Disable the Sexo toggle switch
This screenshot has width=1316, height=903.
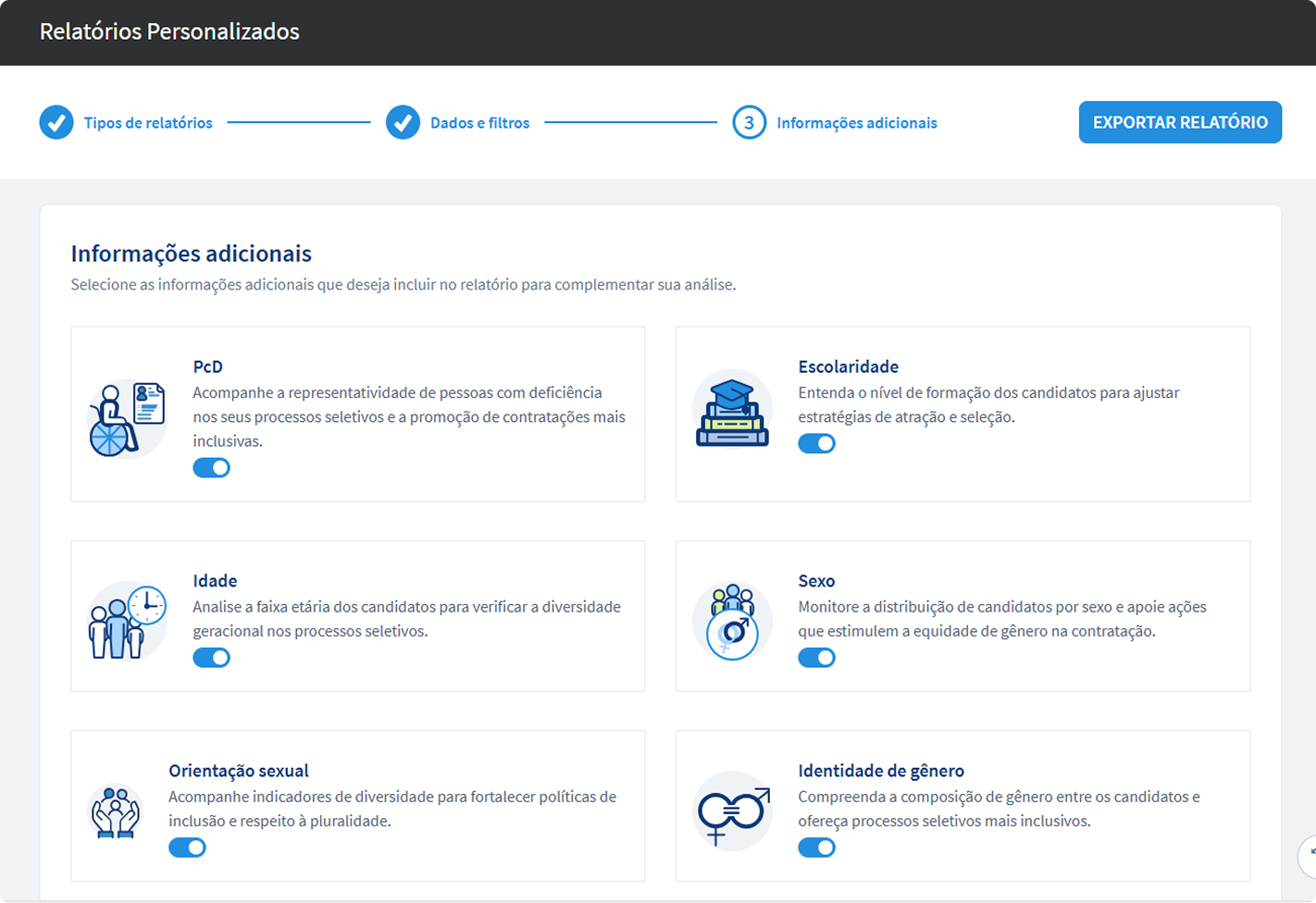[816, 658]
